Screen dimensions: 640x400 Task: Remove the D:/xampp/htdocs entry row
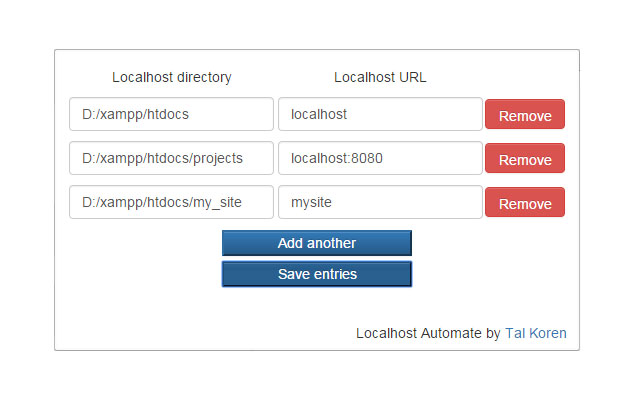tap(525, 115)
